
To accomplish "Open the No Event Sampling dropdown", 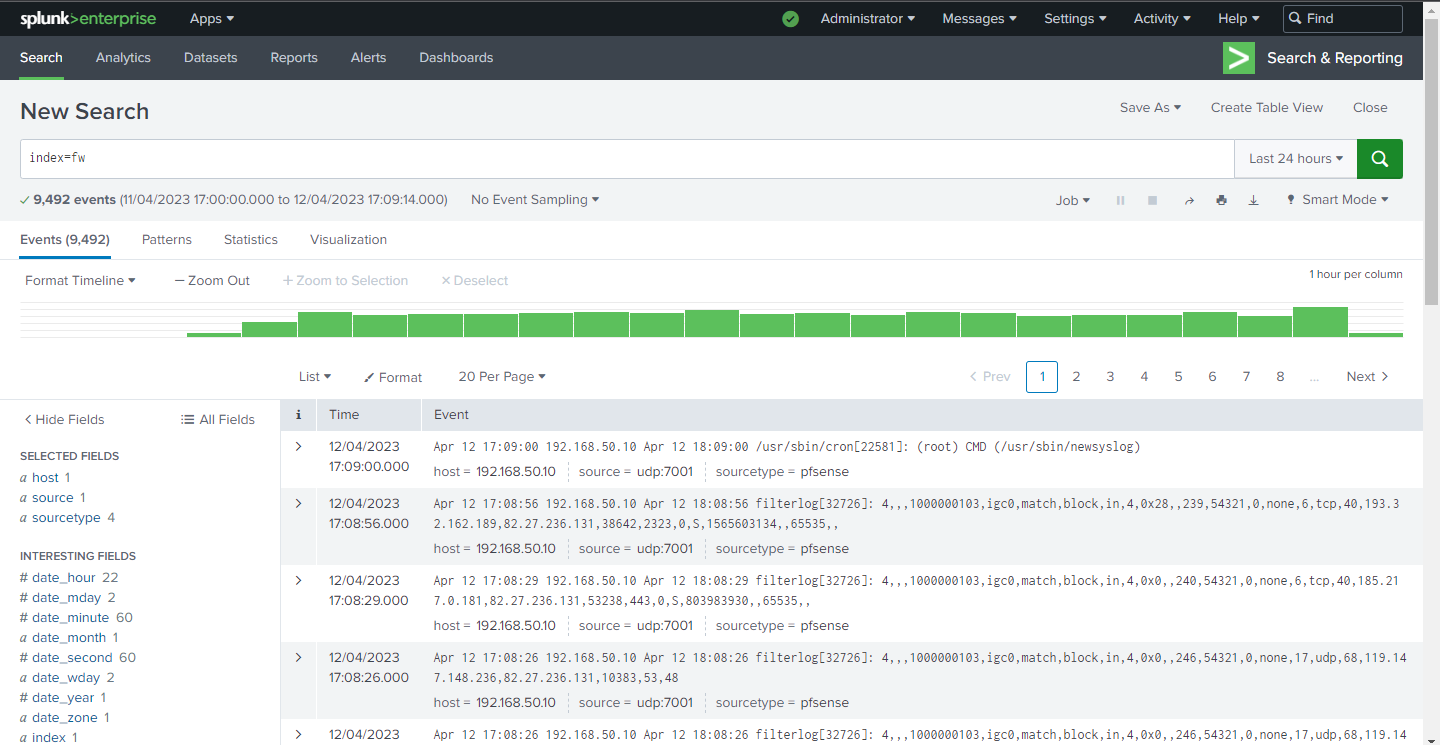I will click(x=534, y=199).
